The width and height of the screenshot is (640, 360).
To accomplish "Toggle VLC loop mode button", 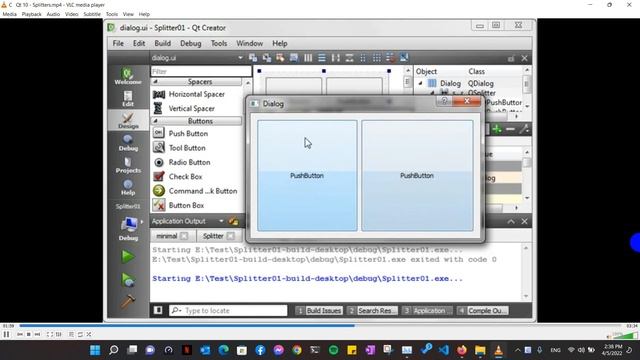I will (80, 334).
